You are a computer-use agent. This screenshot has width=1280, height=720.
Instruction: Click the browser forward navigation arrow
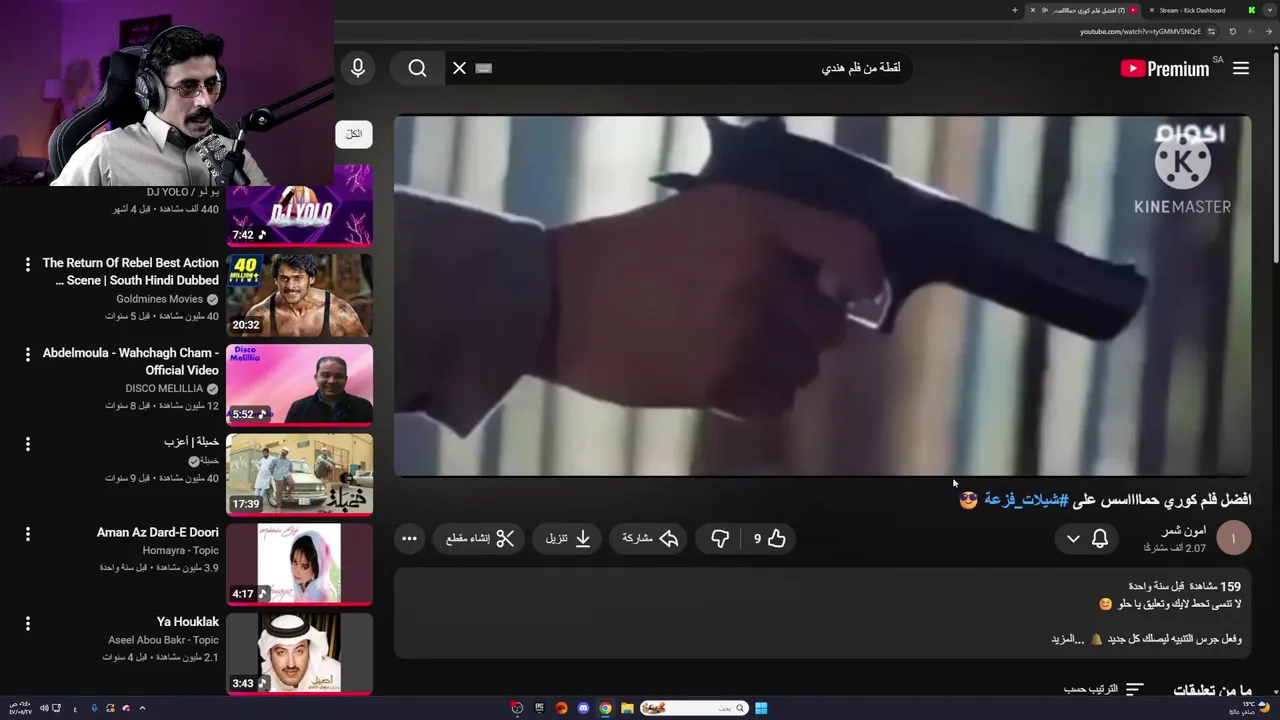point(1250,31)
